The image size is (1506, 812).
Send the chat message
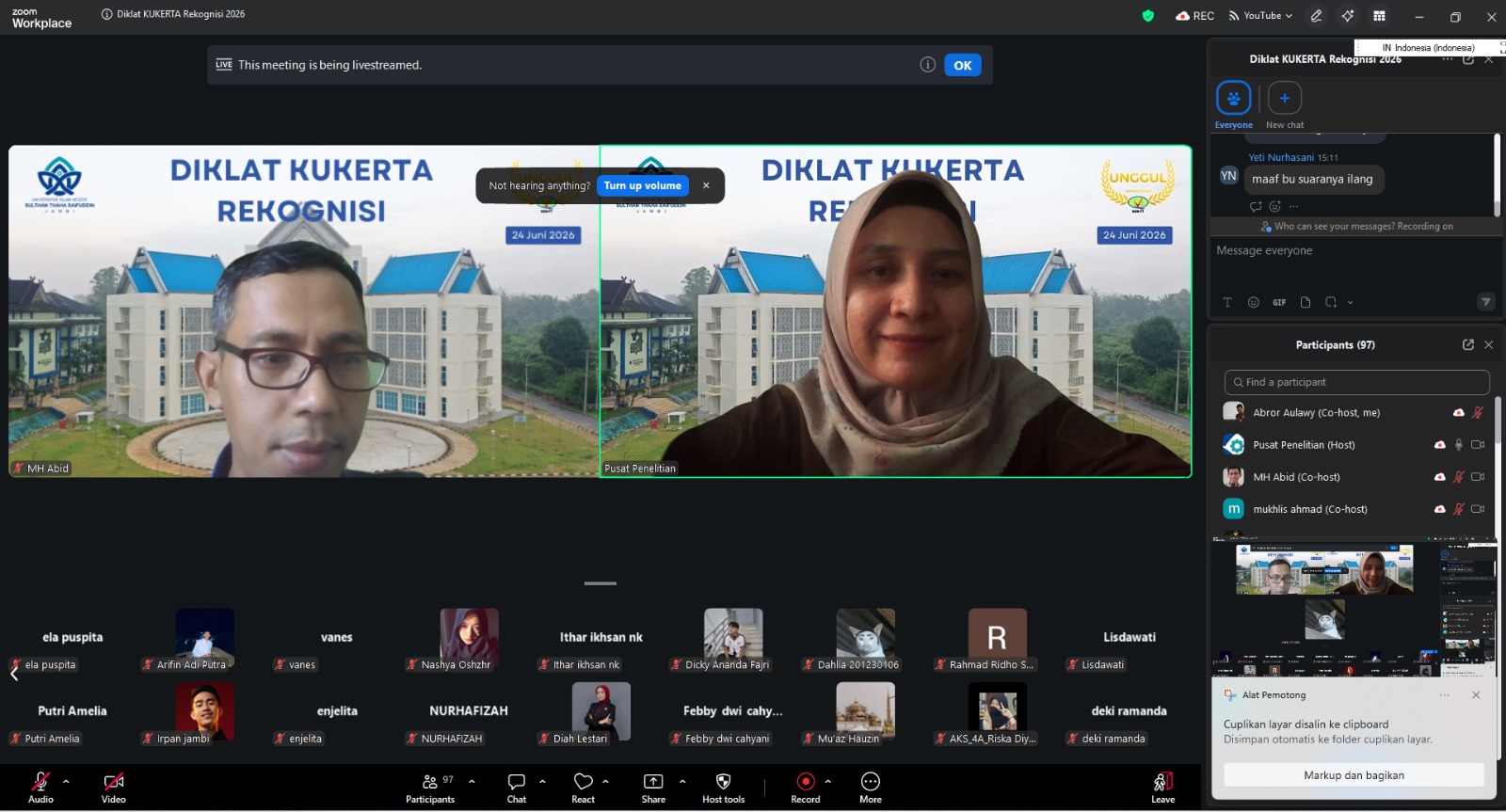(x=1485, y=302)
